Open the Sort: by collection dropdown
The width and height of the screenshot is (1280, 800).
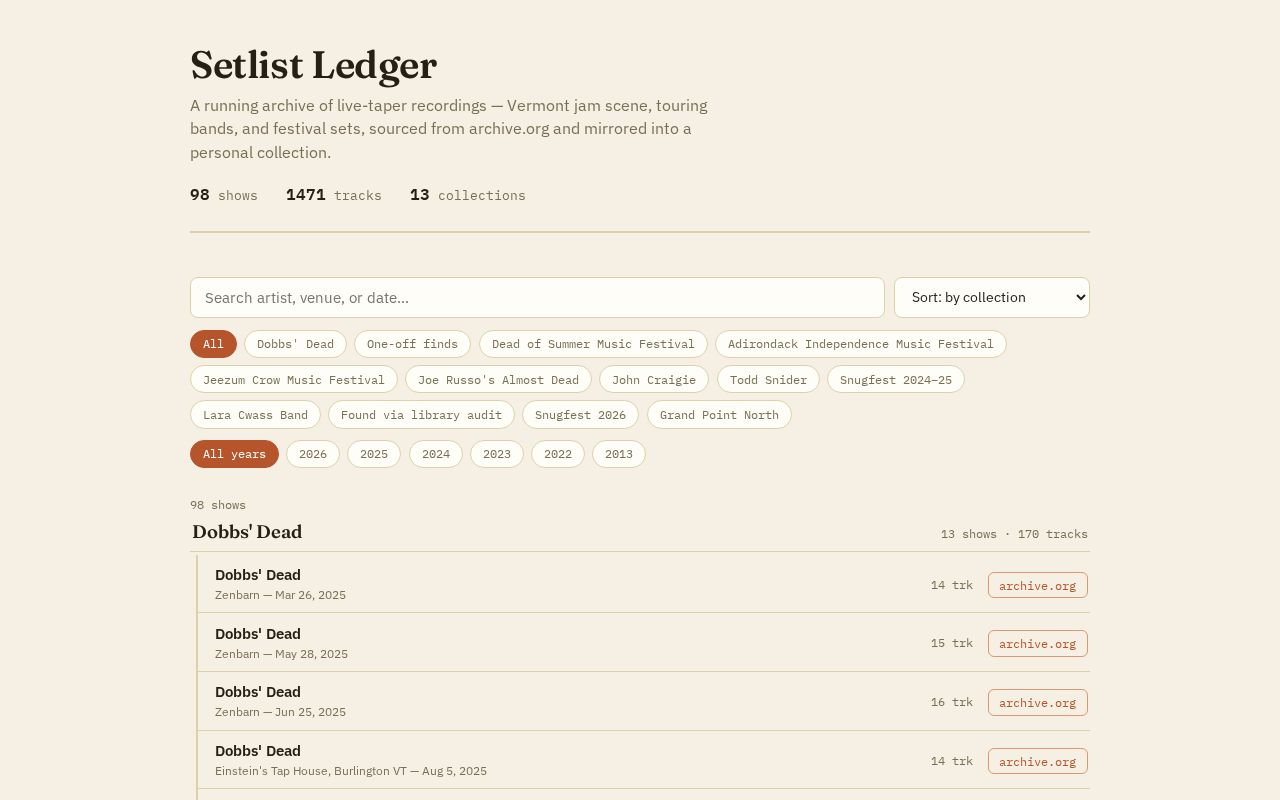[x=992, y=298]
